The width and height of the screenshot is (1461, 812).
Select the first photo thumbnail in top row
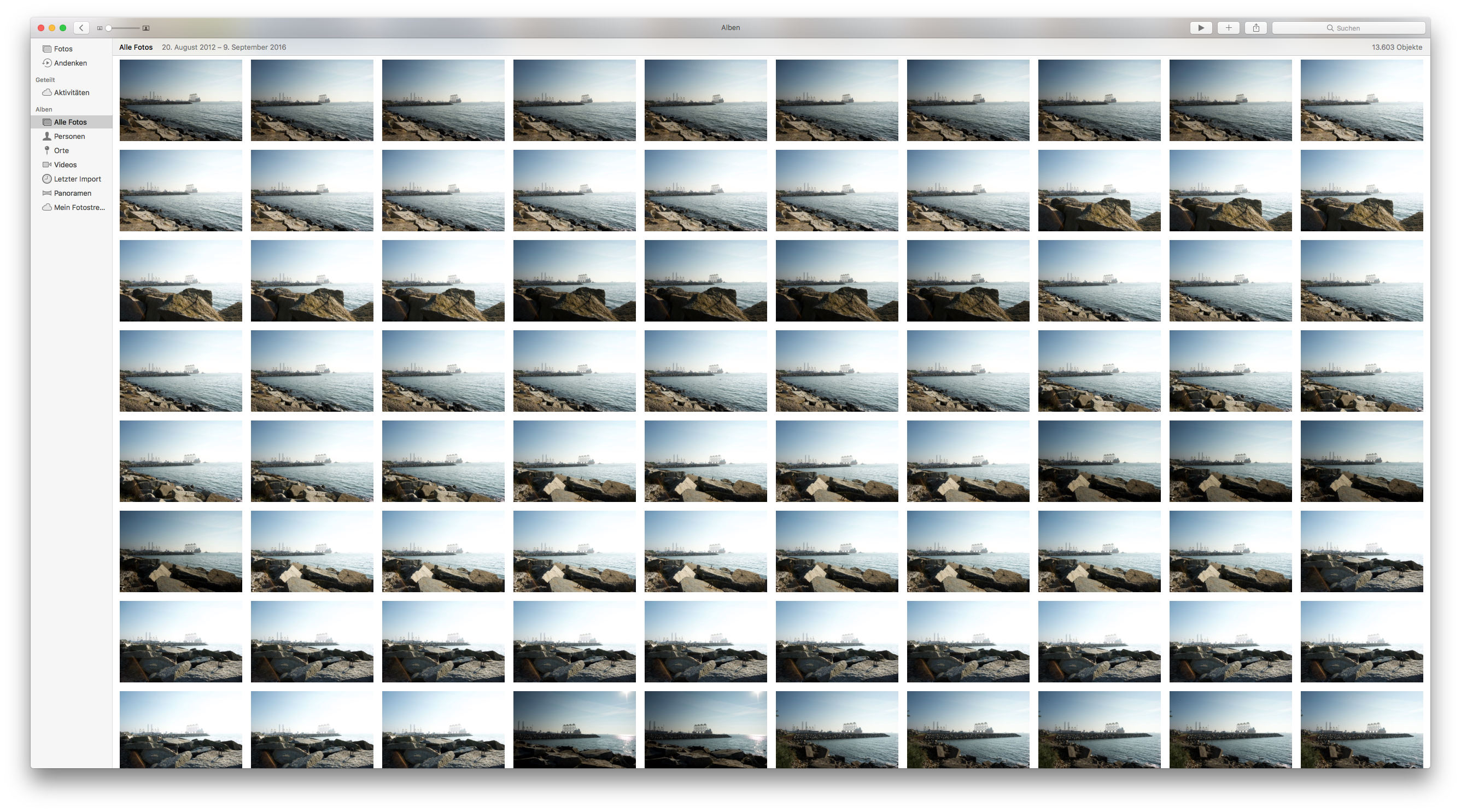(x=180, y=101)
